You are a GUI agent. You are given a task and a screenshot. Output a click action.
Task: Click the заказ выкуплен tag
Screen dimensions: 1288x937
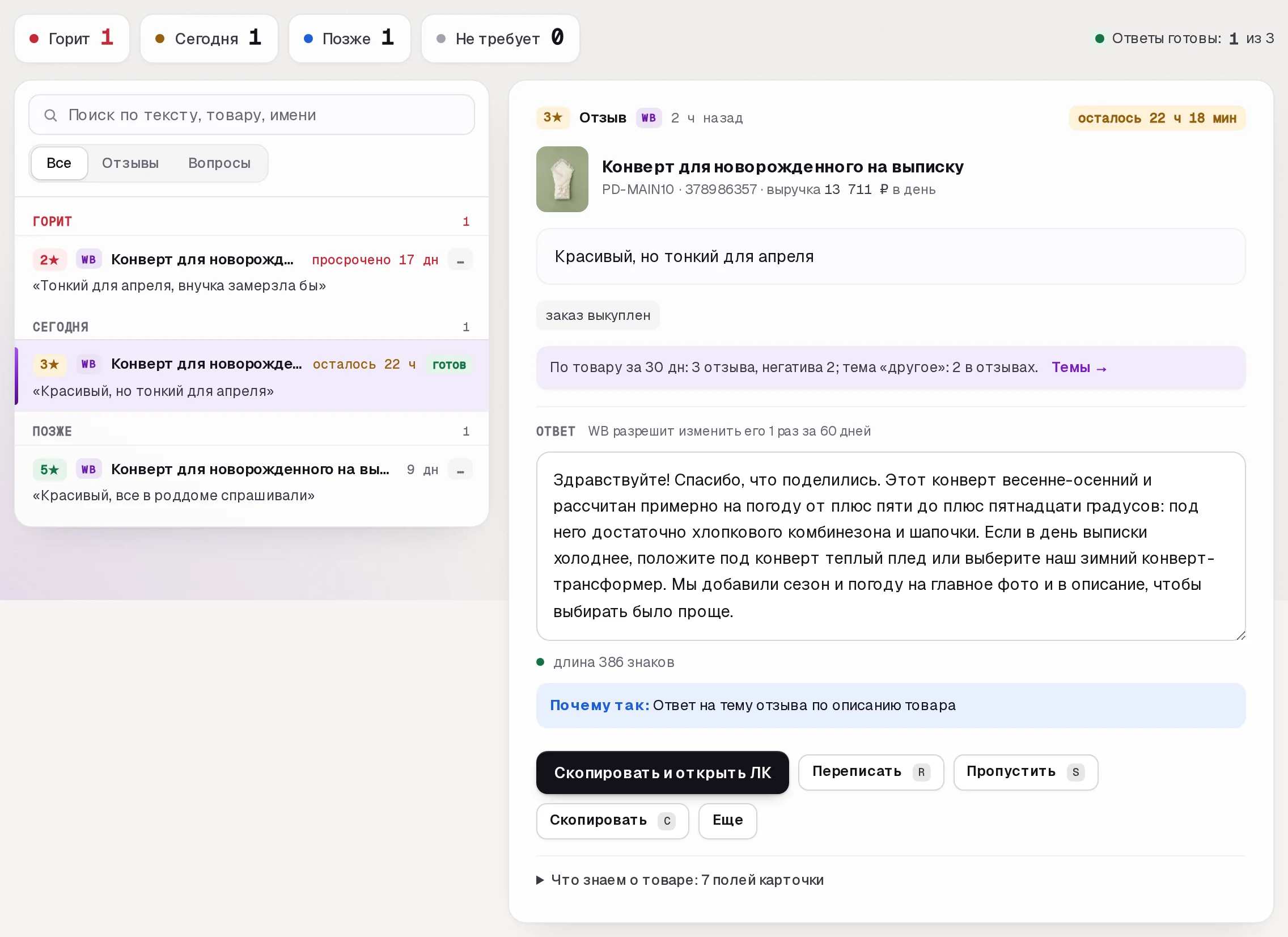[598, 315]
